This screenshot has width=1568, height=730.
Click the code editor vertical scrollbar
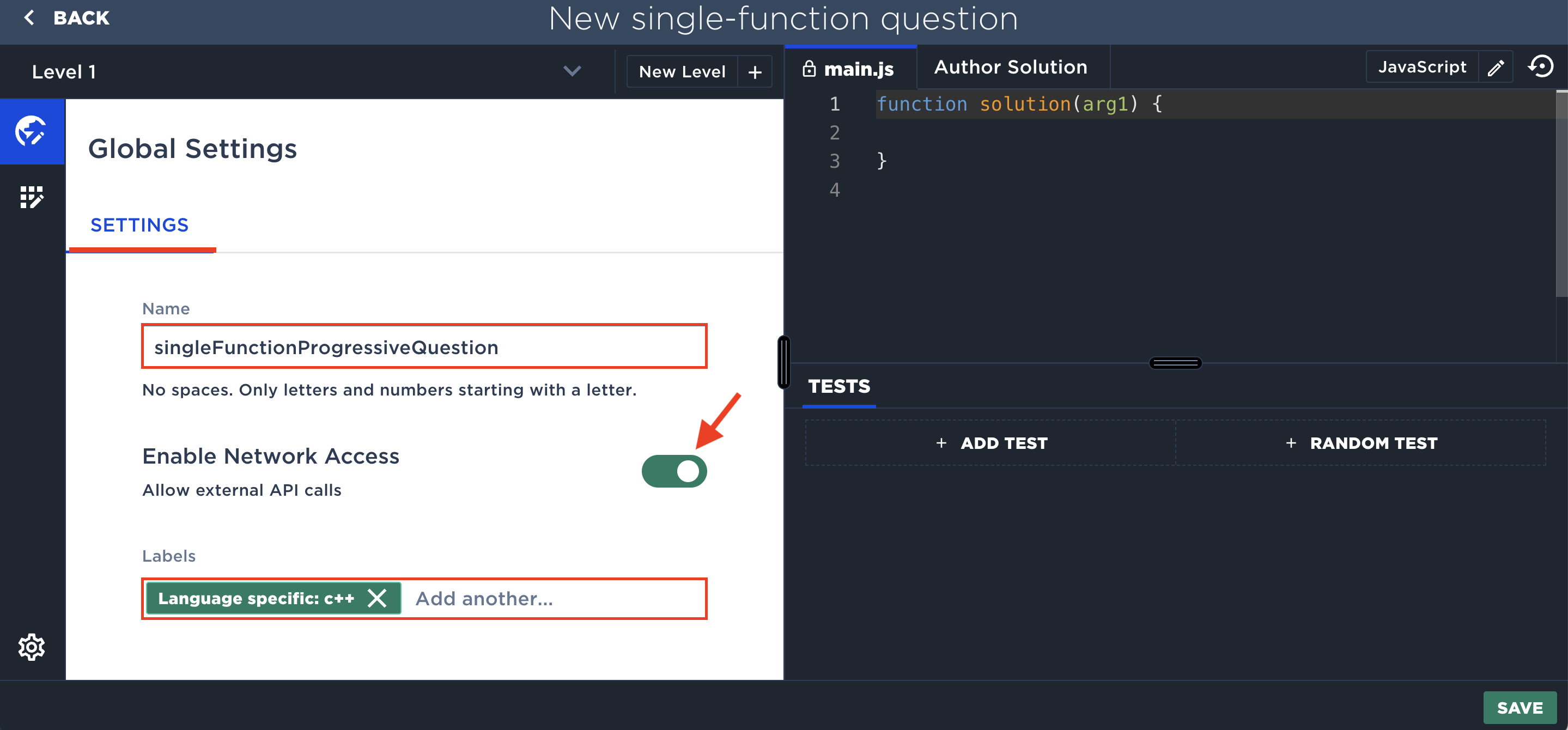point(1561,193)
